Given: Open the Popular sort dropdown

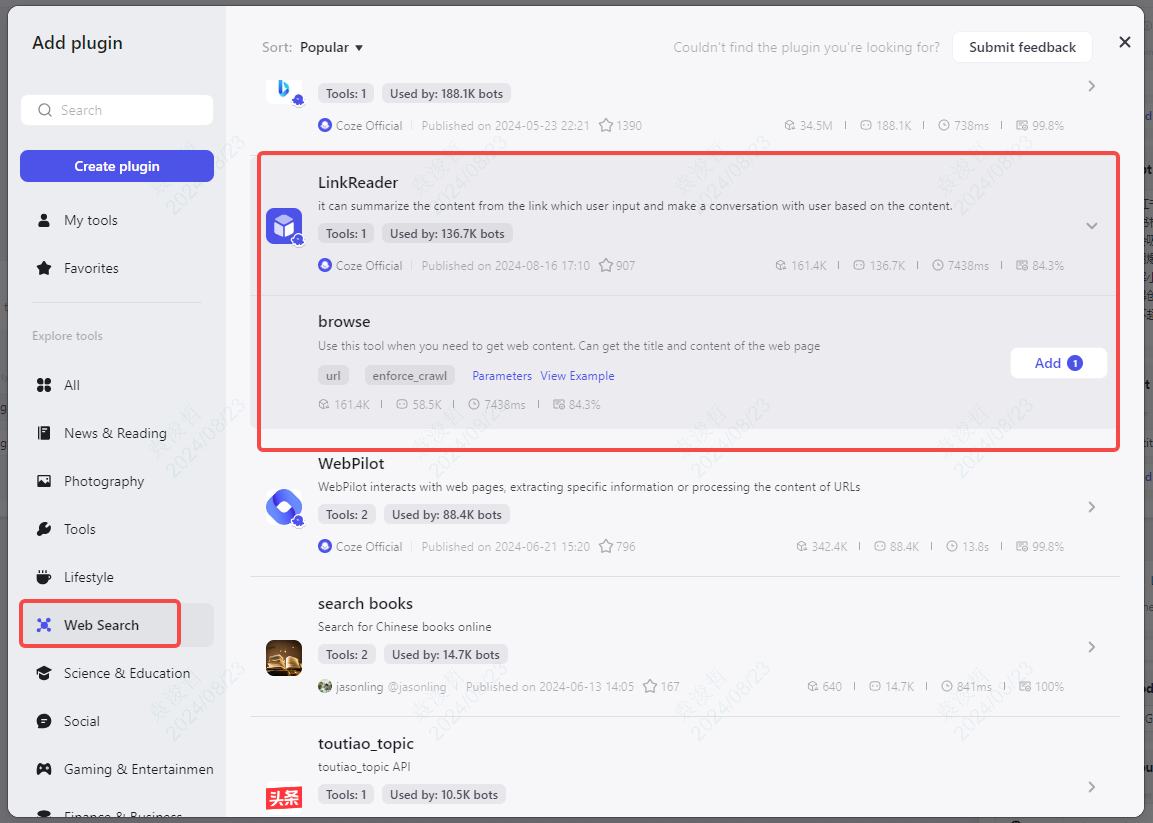Looking at the screenshot, I should pyautogui.click(x=330, y=47).
